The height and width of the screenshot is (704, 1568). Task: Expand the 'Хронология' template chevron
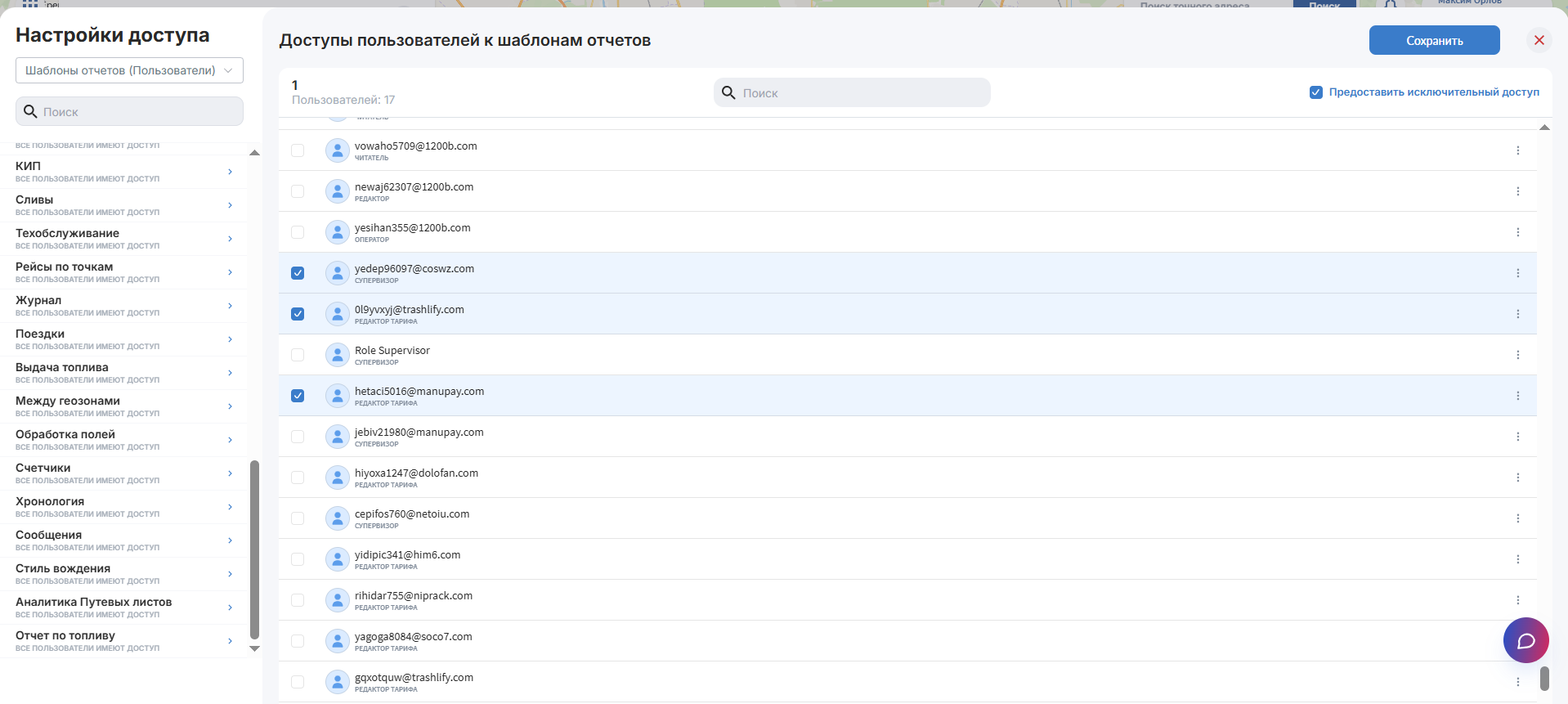[x=231, y=507]
